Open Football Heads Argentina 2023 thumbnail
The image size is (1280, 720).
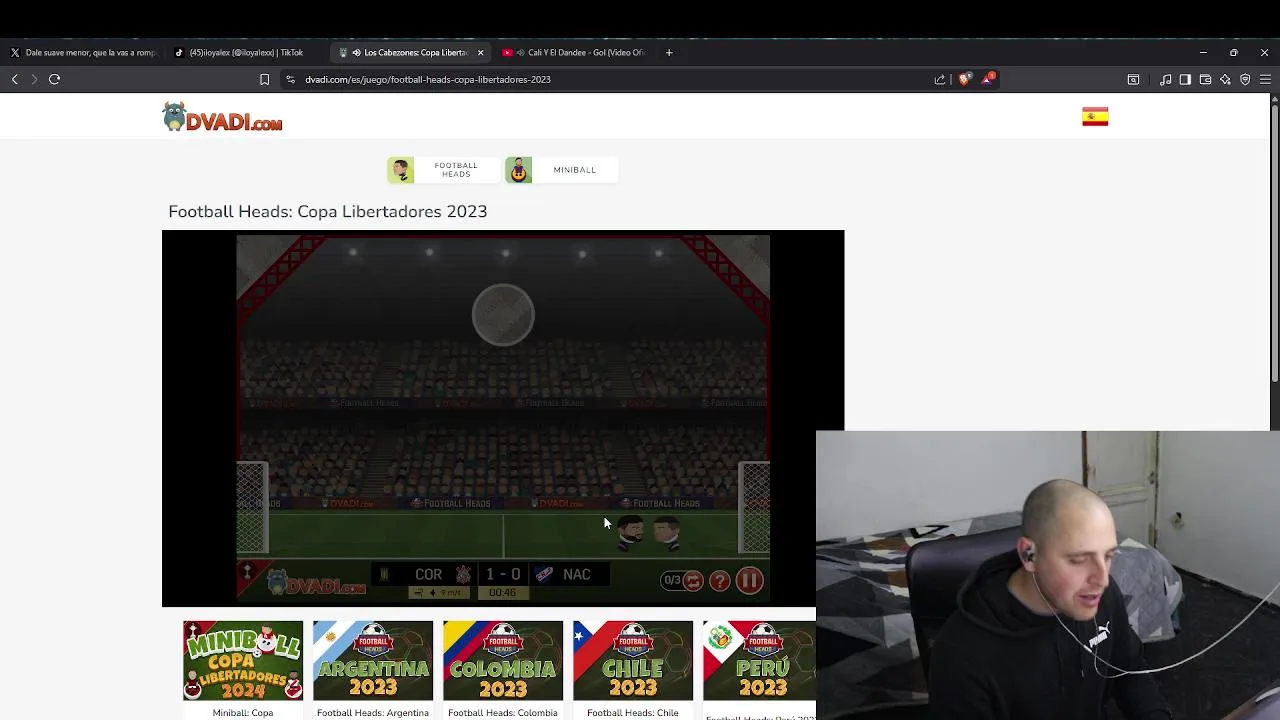pyautogui.click(x=373, y=660)
